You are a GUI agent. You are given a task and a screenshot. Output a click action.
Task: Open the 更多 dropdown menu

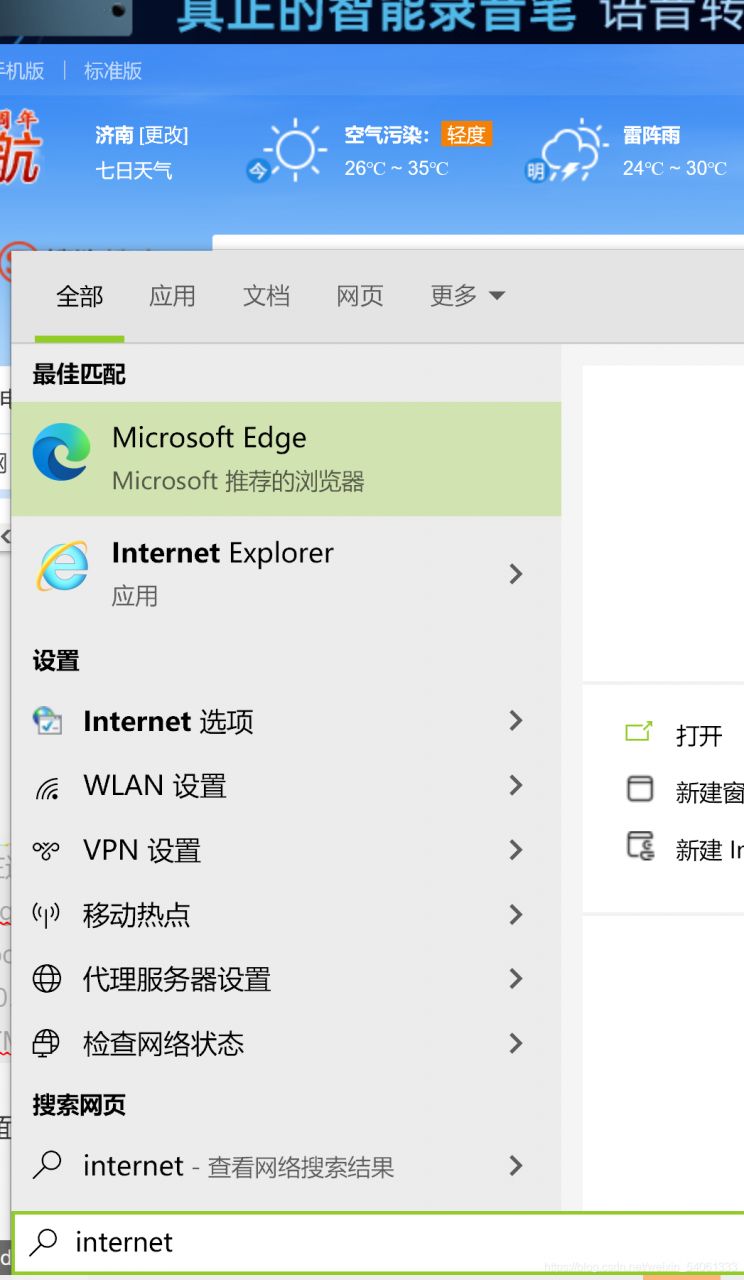(x=467, y=296)
